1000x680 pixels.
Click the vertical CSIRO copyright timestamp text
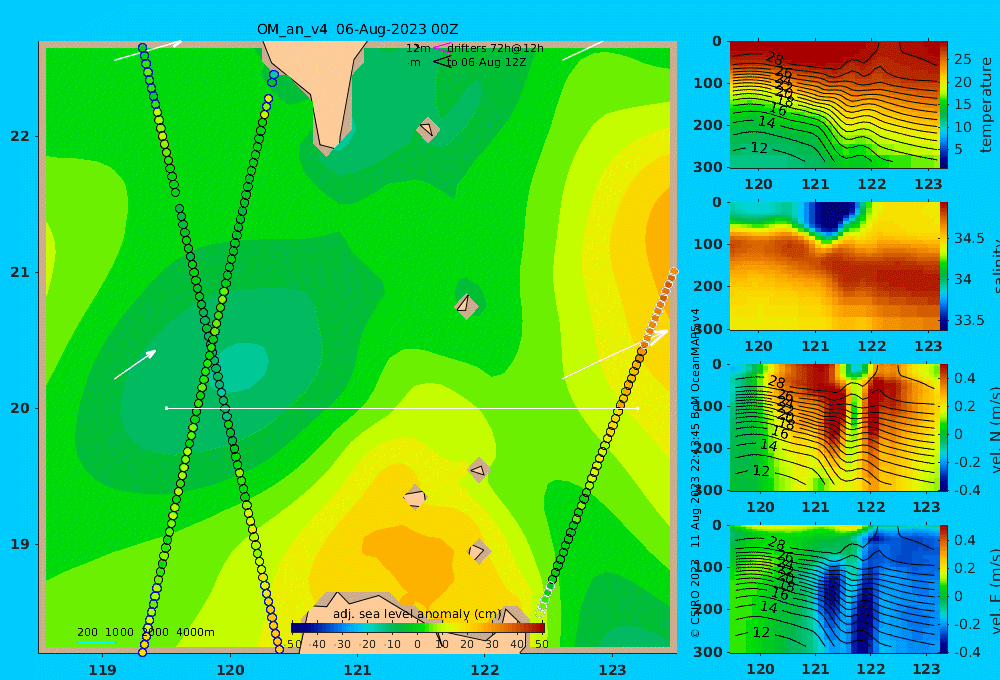tap(696, 473)
